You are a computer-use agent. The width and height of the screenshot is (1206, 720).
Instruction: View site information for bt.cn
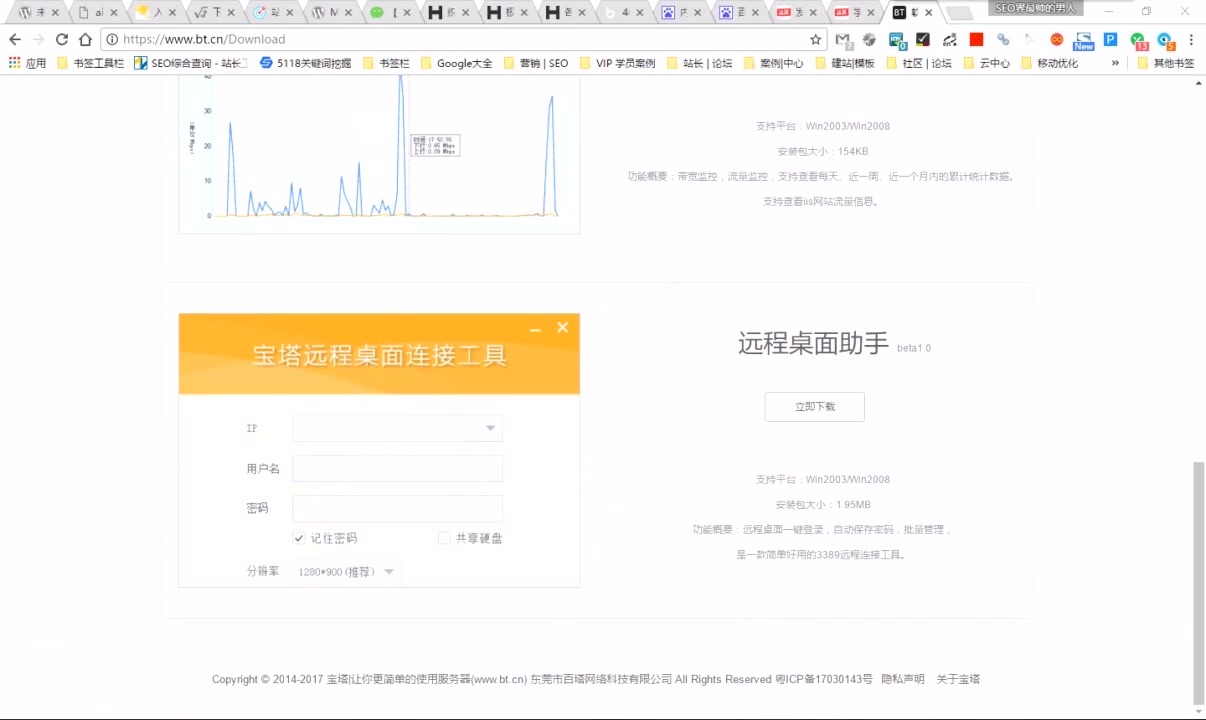click(x=112, y=39)
